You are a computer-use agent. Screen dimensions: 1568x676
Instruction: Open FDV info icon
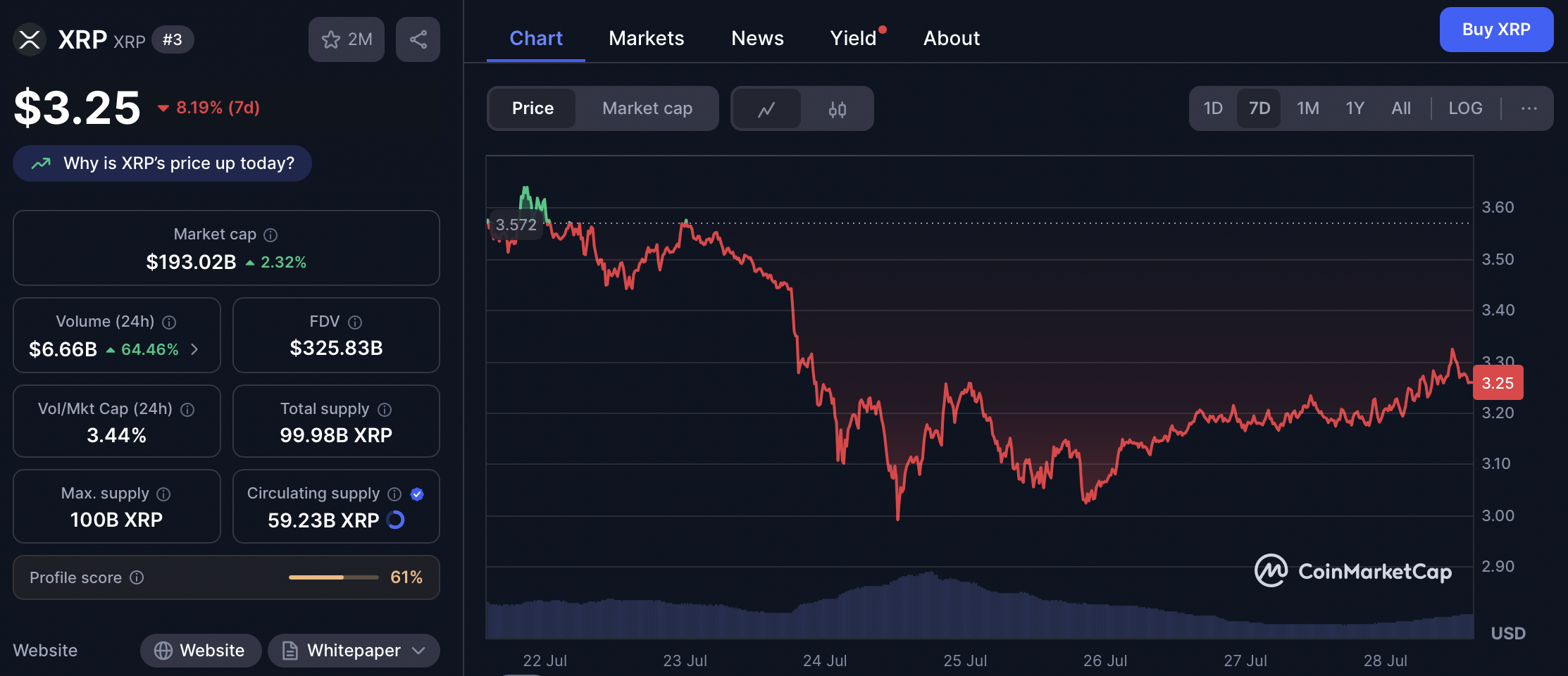[x=355, y=323]
